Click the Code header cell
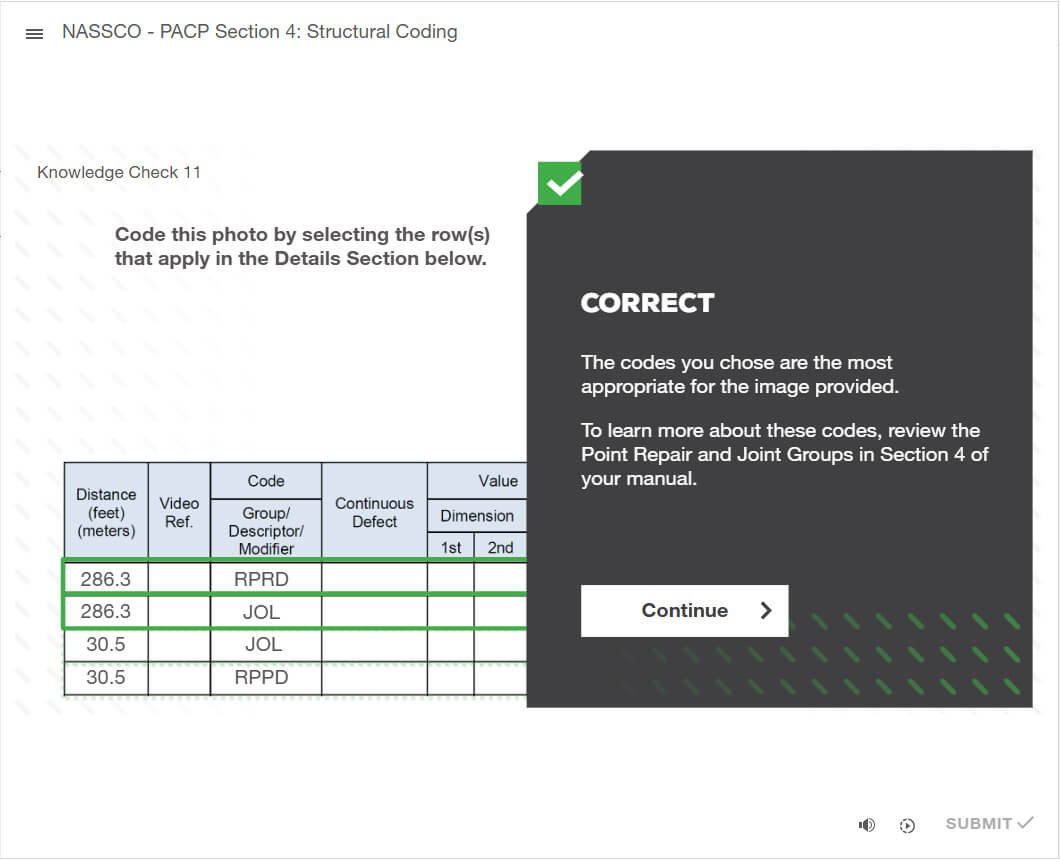The image size is (1060, 860). [266, 481]
